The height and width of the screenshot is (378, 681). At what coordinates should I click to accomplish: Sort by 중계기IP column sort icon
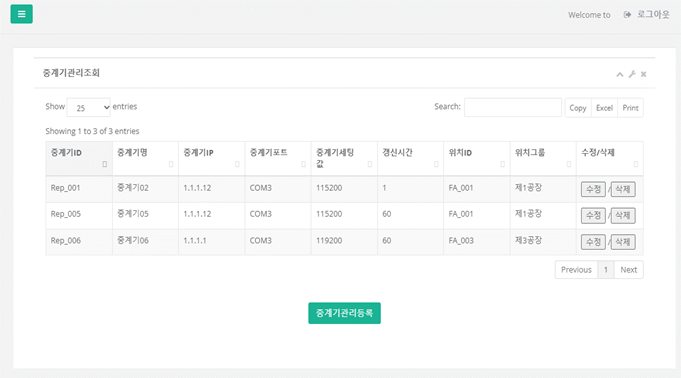tap(237, 164)
